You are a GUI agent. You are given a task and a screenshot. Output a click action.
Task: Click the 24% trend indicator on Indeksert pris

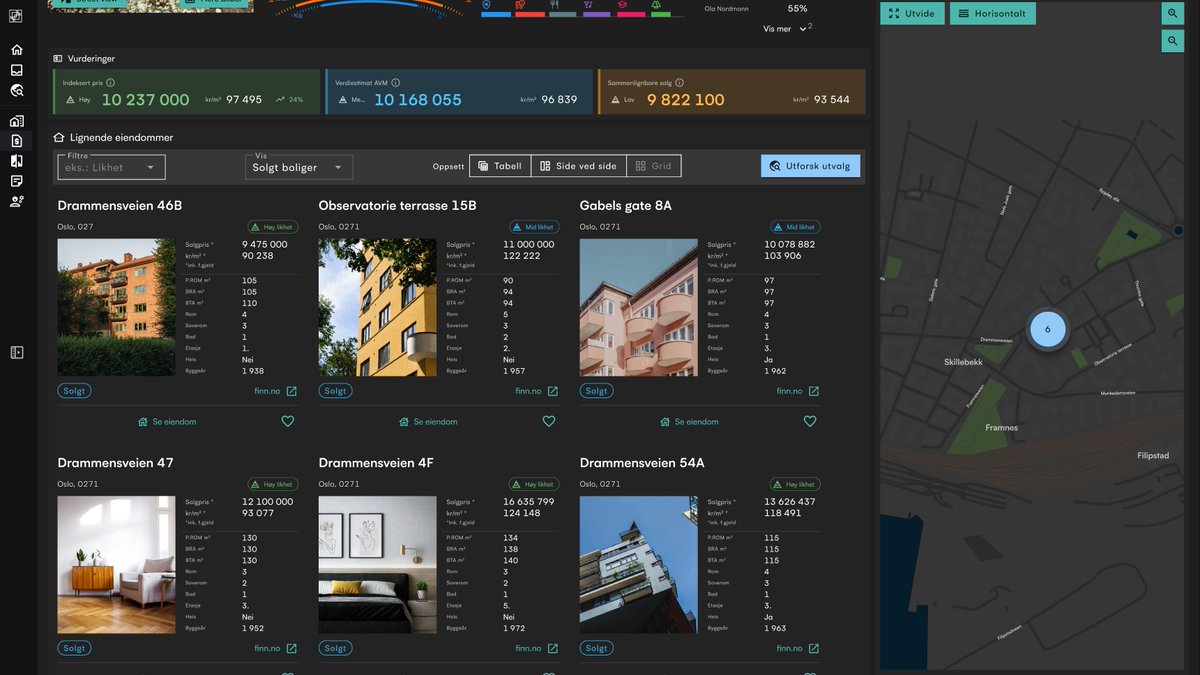pos(290,100)
